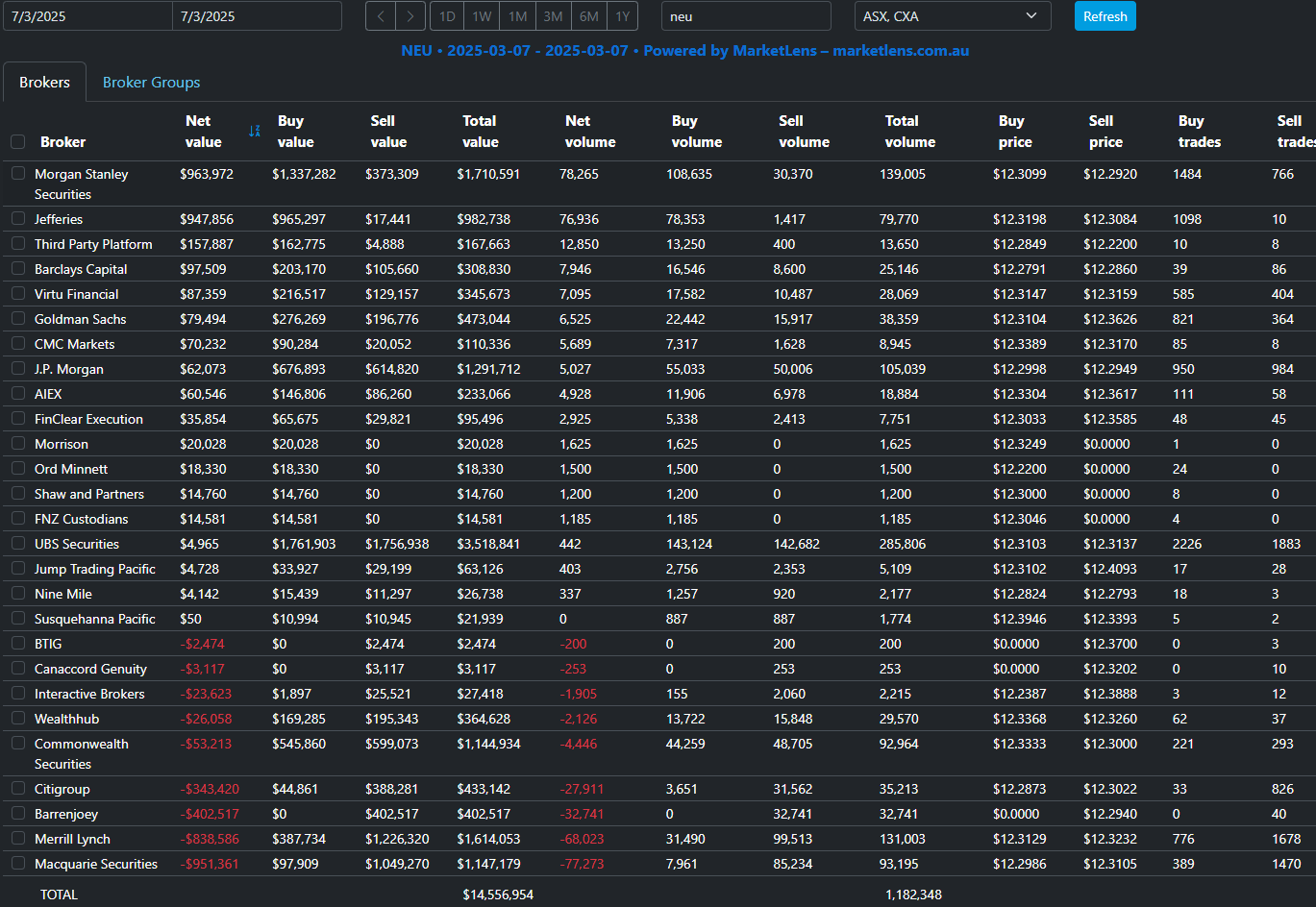This screenshot has height=907, width=1316.
Task: Click the Wealthhub broker name
Action: click(x=66, y=719)
